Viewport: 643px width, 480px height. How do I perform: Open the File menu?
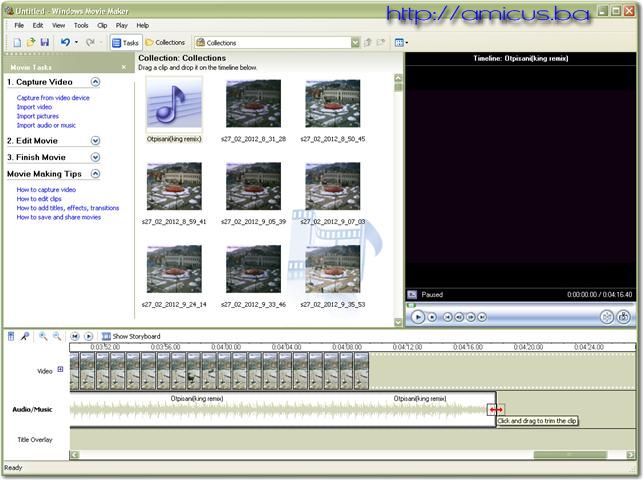click(19, 25)
